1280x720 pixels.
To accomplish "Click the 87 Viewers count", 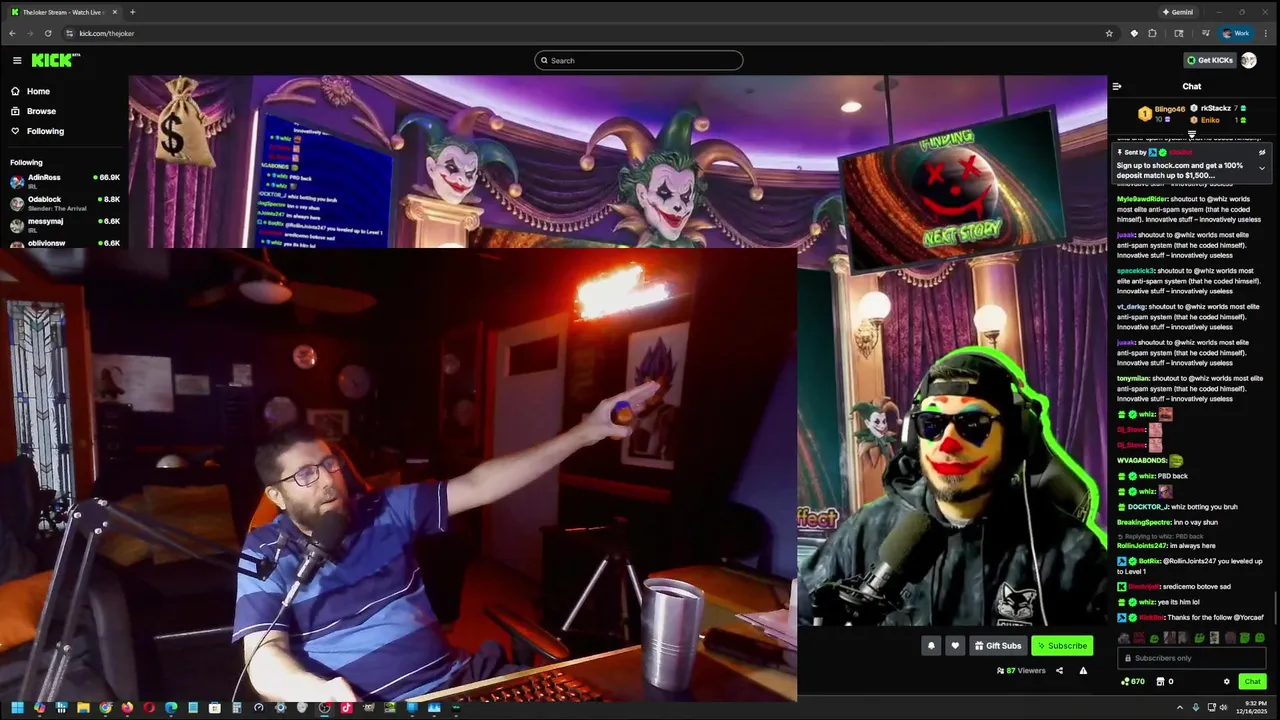I will point(1021,670).
